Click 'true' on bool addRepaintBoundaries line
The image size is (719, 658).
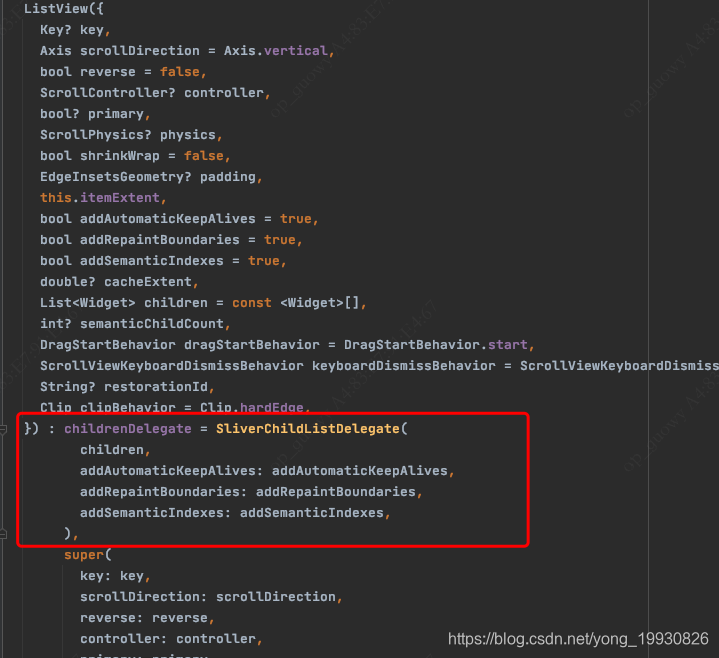click(x=280, y=240)
